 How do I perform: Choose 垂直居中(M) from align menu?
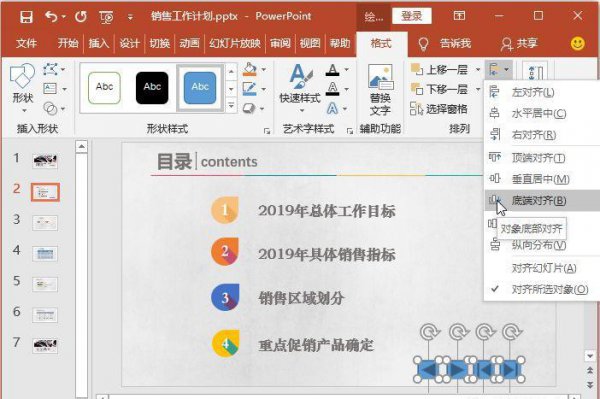pos(542,179)
